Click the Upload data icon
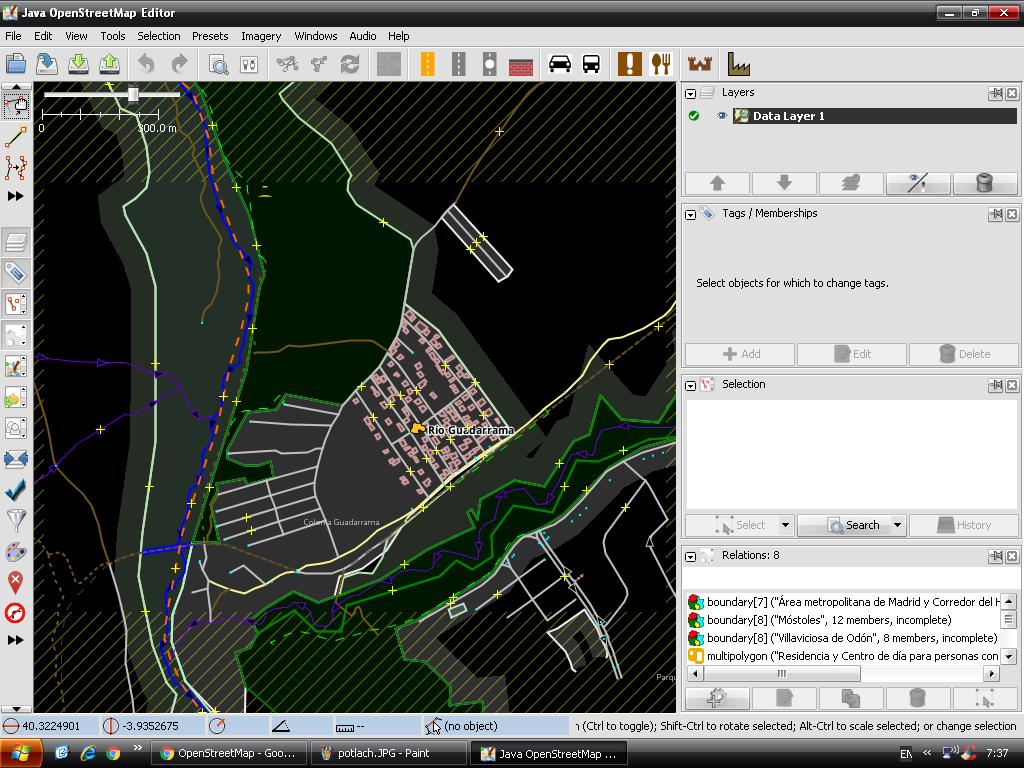 coord(110,63)
